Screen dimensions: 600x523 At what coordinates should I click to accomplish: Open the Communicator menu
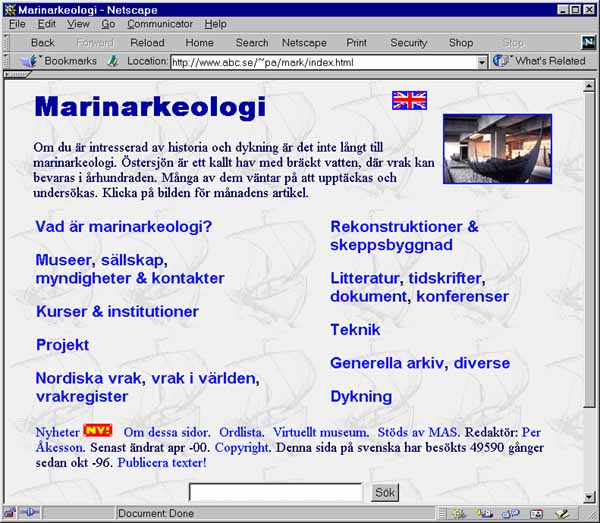click(160, 24)
